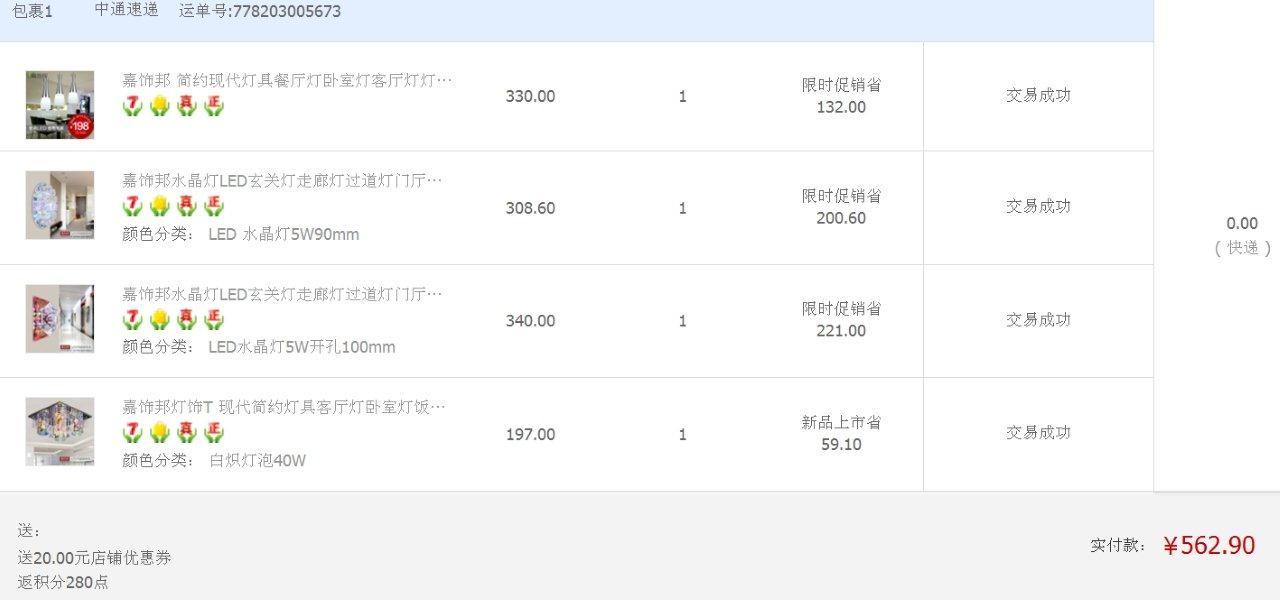Click the 真 badge on the 330.00 product

(x=187, y=106)
